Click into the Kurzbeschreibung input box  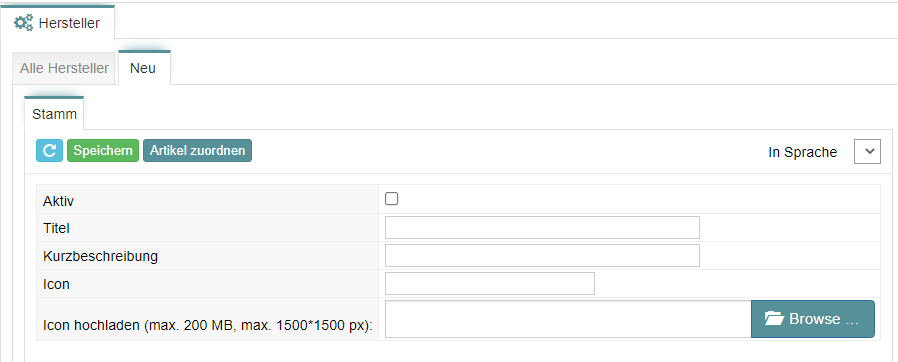pos(542,255)
